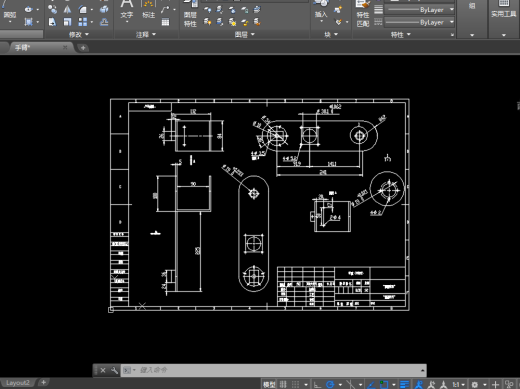This screenshot has height=389, width=520.
Task: Open 图层特性 layer properties manager
Action: click(x=190, y=14)
